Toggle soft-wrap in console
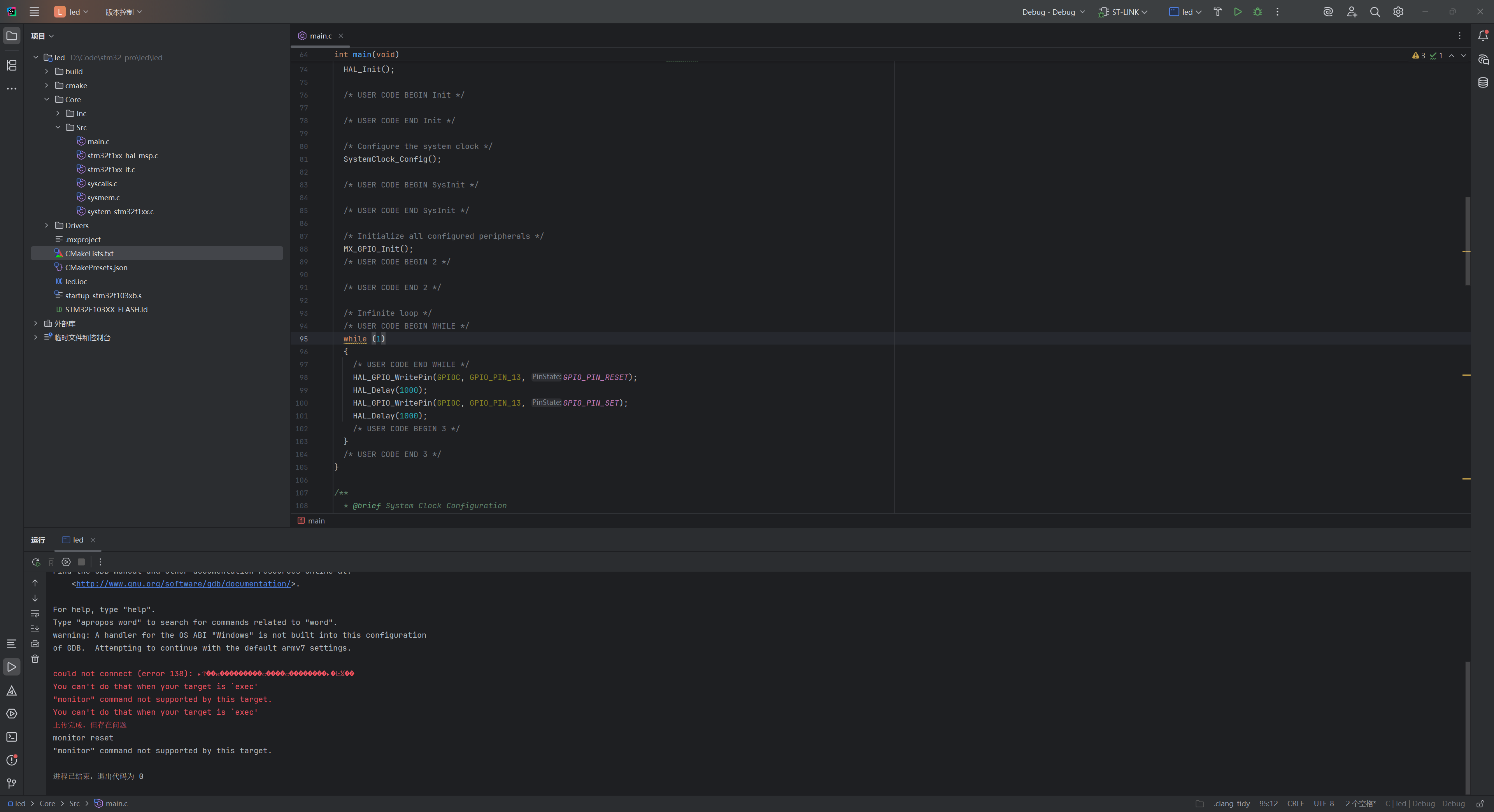 [35, 613]
